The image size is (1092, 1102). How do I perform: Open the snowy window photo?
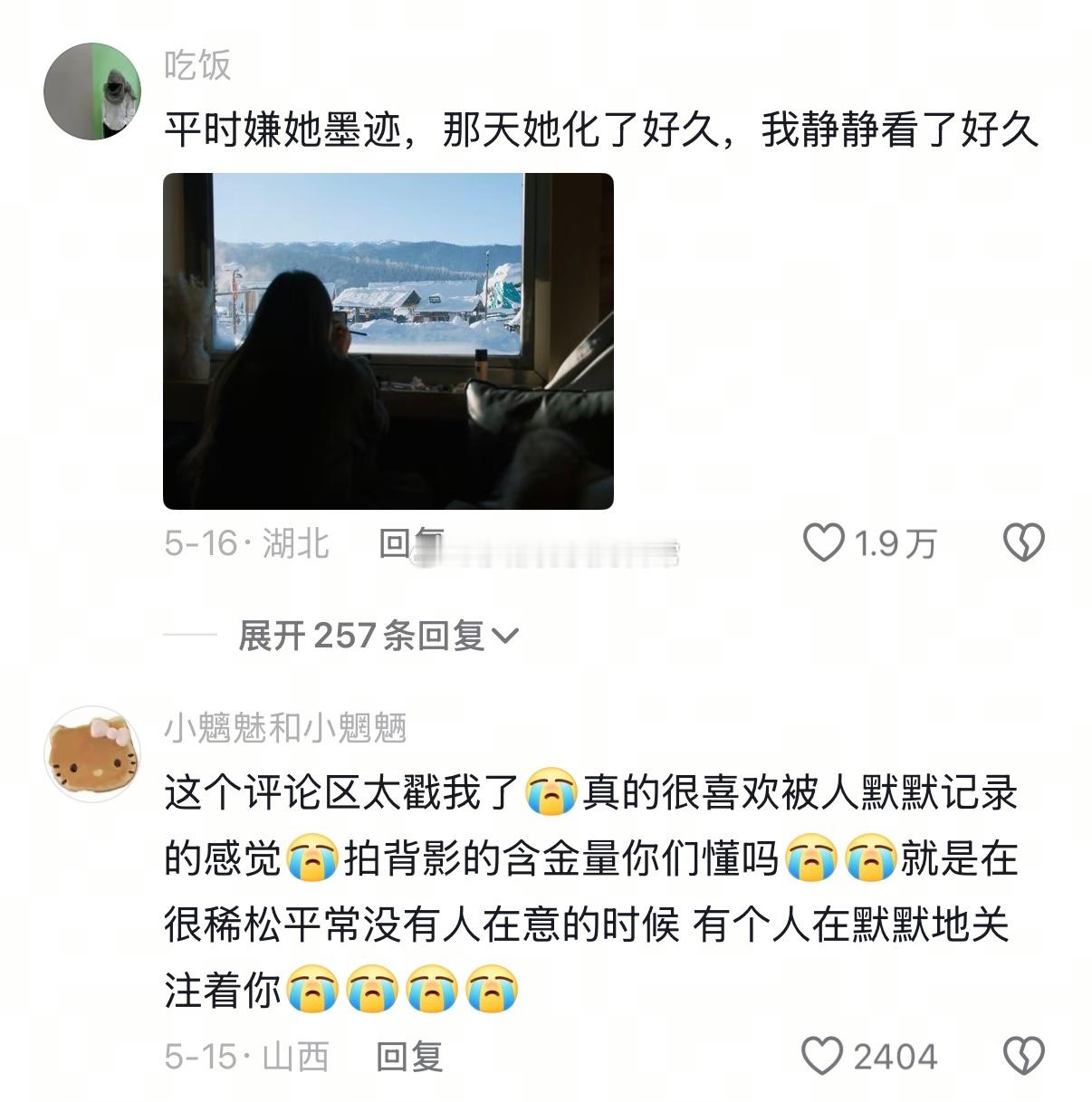(x=388, y=341)
